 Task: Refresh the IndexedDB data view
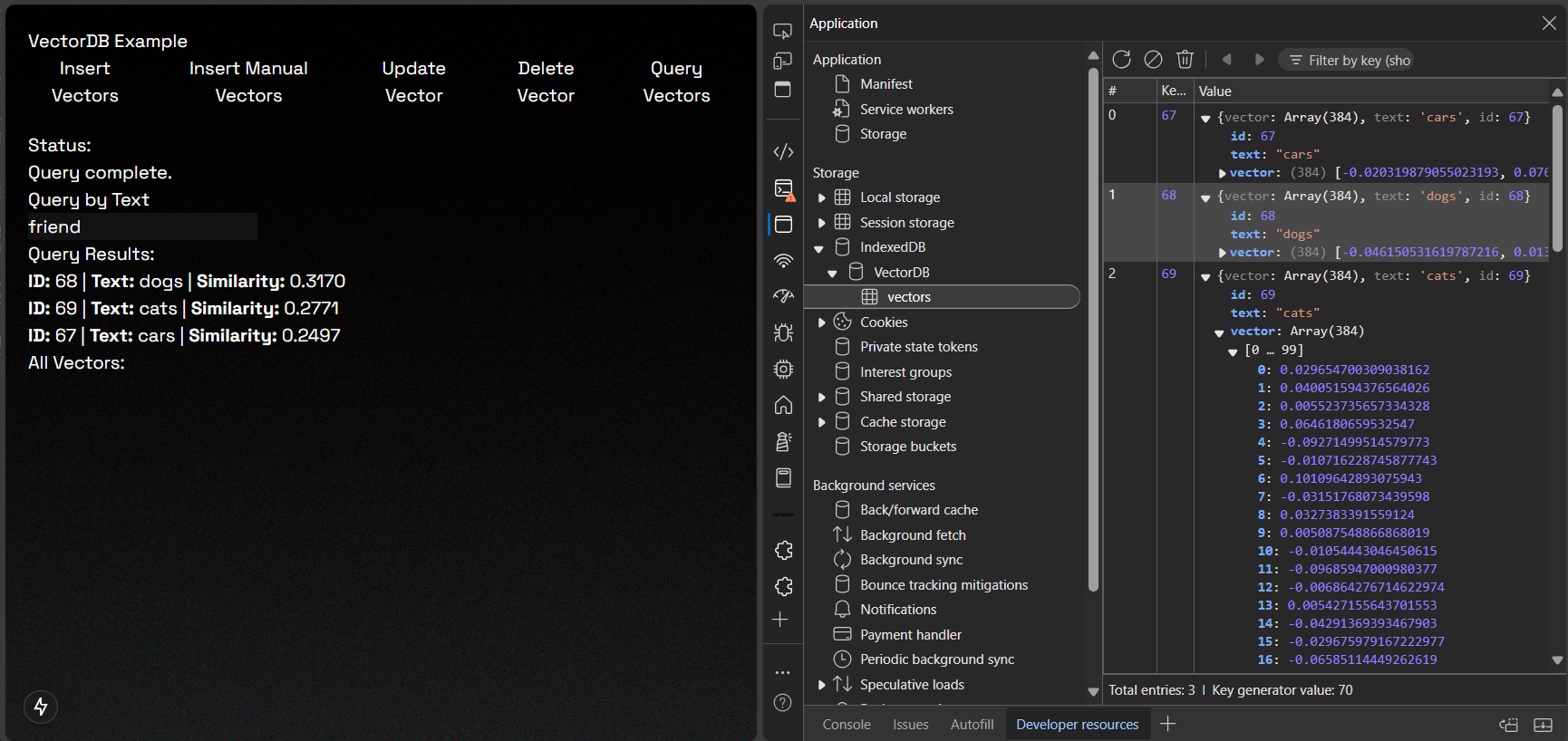click(x=1121, y=60)
